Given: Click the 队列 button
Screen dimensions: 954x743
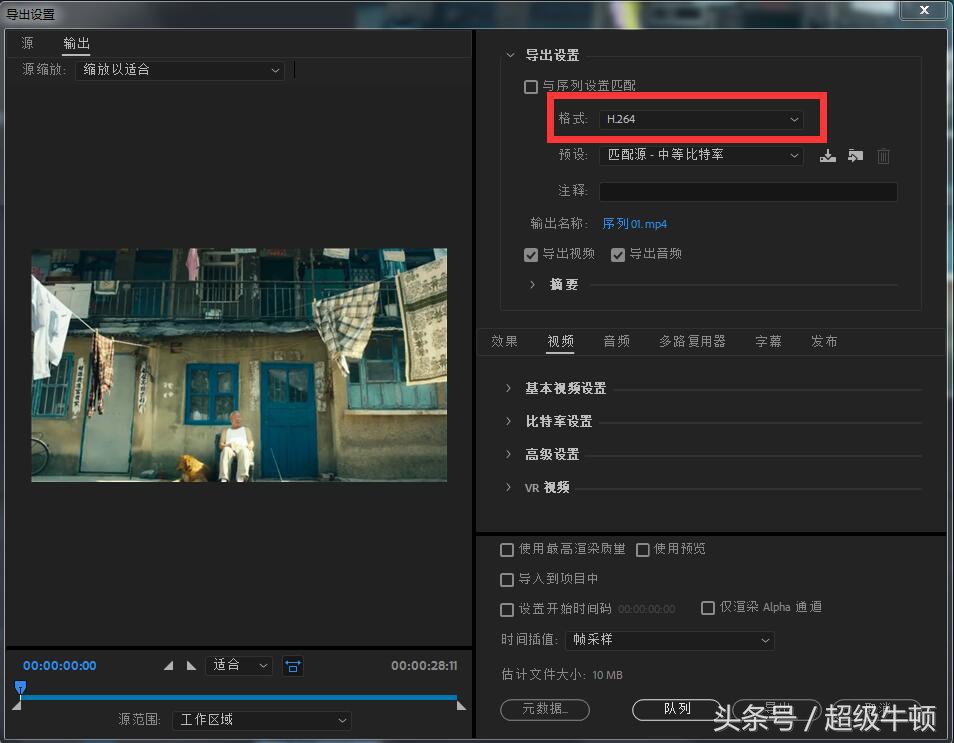Looking at the screenshot, I should (677, 709).
